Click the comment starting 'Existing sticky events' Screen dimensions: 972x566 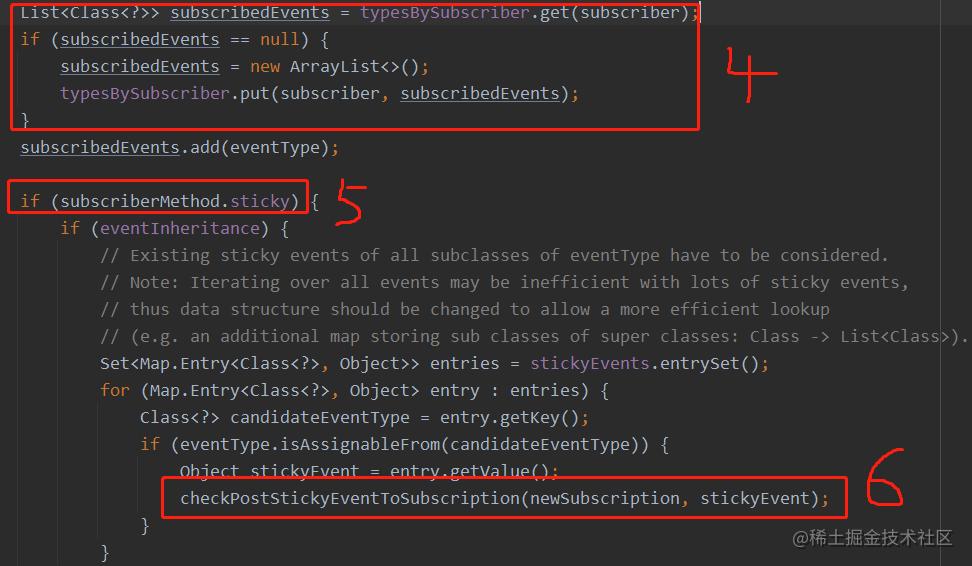pos(494,255)
